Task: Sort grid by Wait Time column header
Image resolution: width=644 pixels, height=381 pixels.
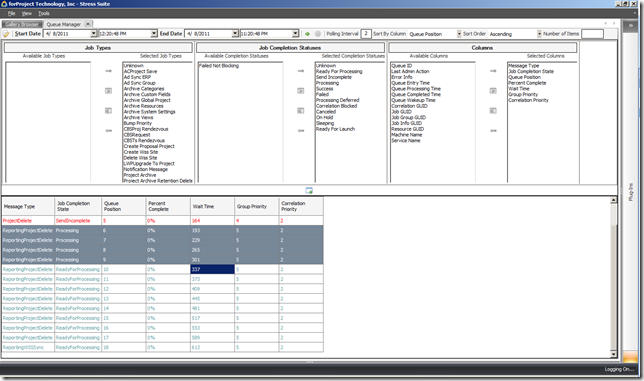Action: click(x=212, y=207)
